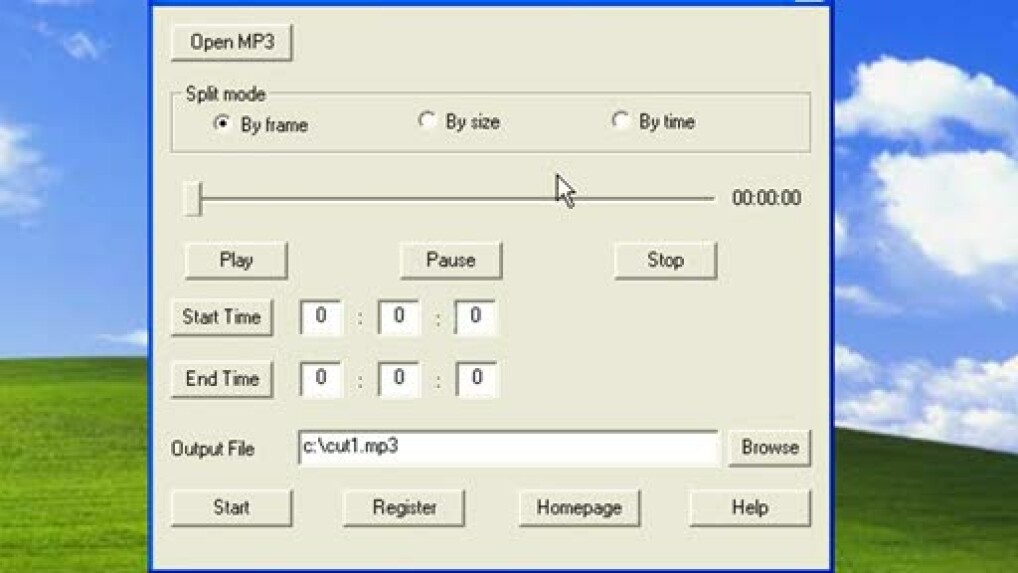The height and width of the screenshot is (573, 1018).
Task: Click the Open MP3 button
Action: (x=231, y=42)
